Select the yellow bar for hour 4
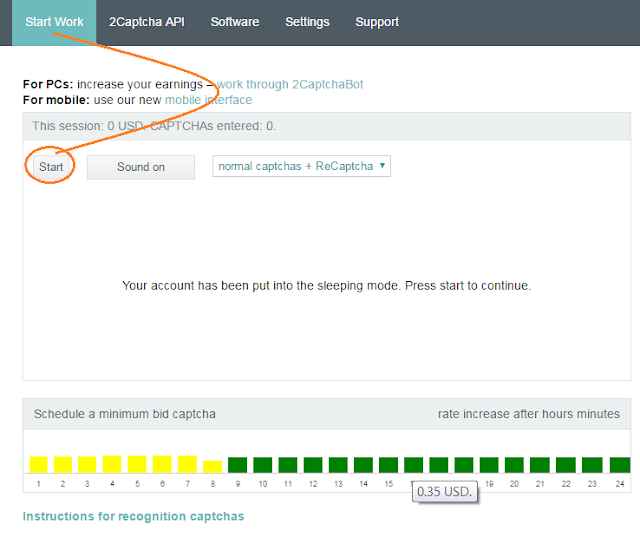The height and width of the screenshot is (537, 640). 112,464
